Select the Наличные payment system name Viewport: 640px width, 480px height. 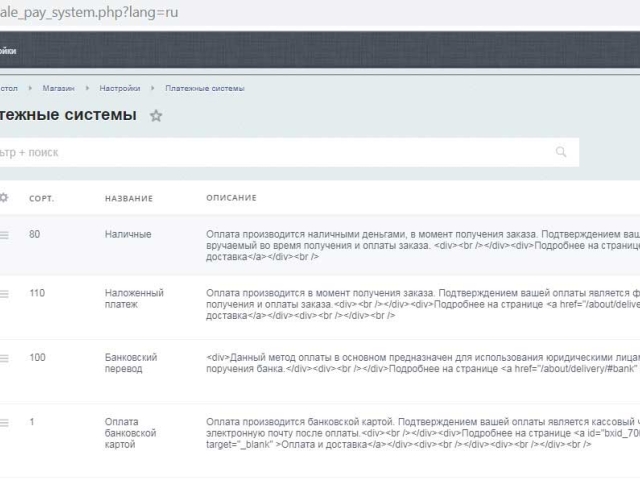(x=128, y=234)
